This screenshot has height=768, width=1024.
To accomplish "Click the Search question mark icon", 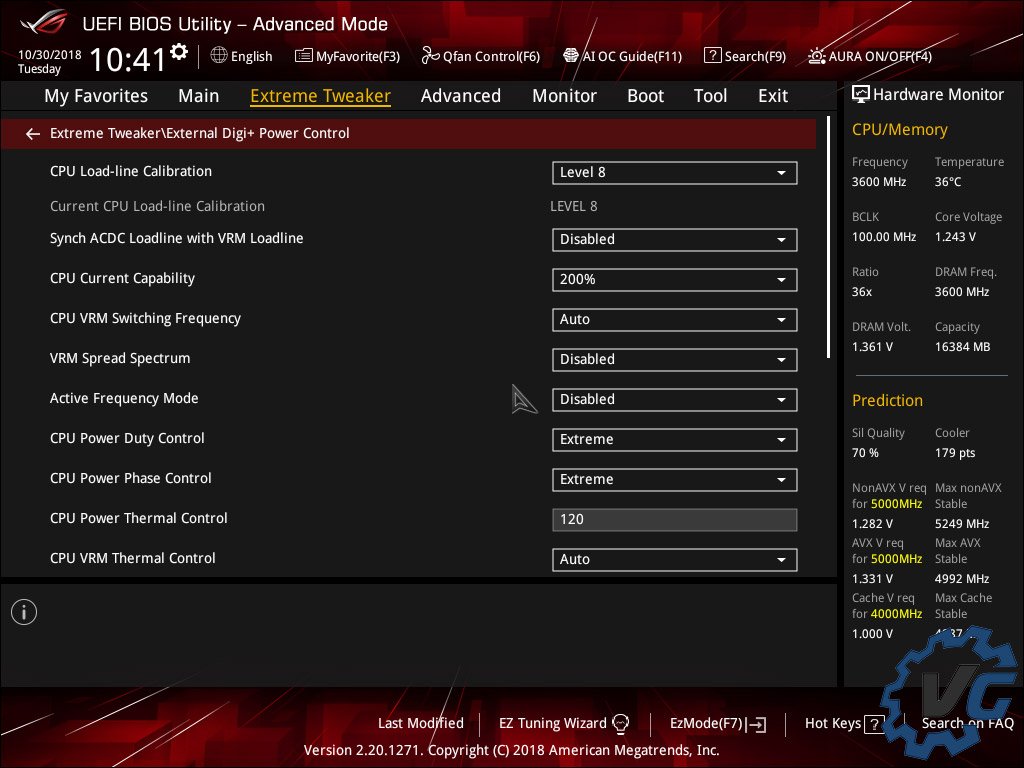I will (712, 56).
